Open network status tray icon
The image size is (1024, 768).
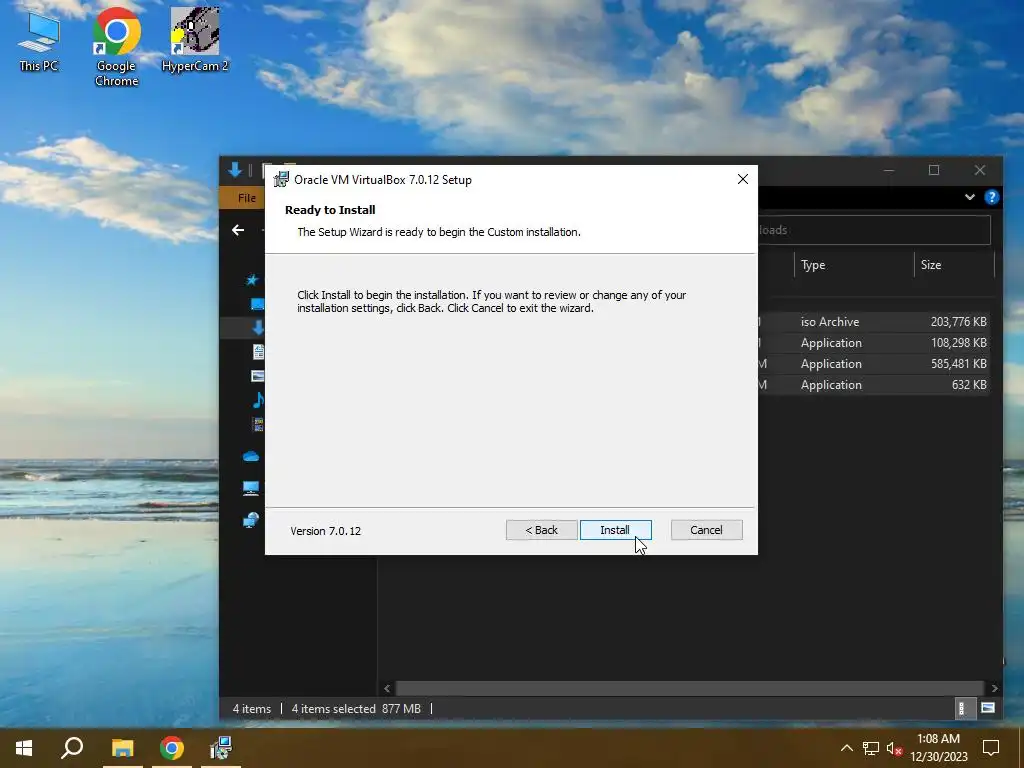[x=871, y=748]
